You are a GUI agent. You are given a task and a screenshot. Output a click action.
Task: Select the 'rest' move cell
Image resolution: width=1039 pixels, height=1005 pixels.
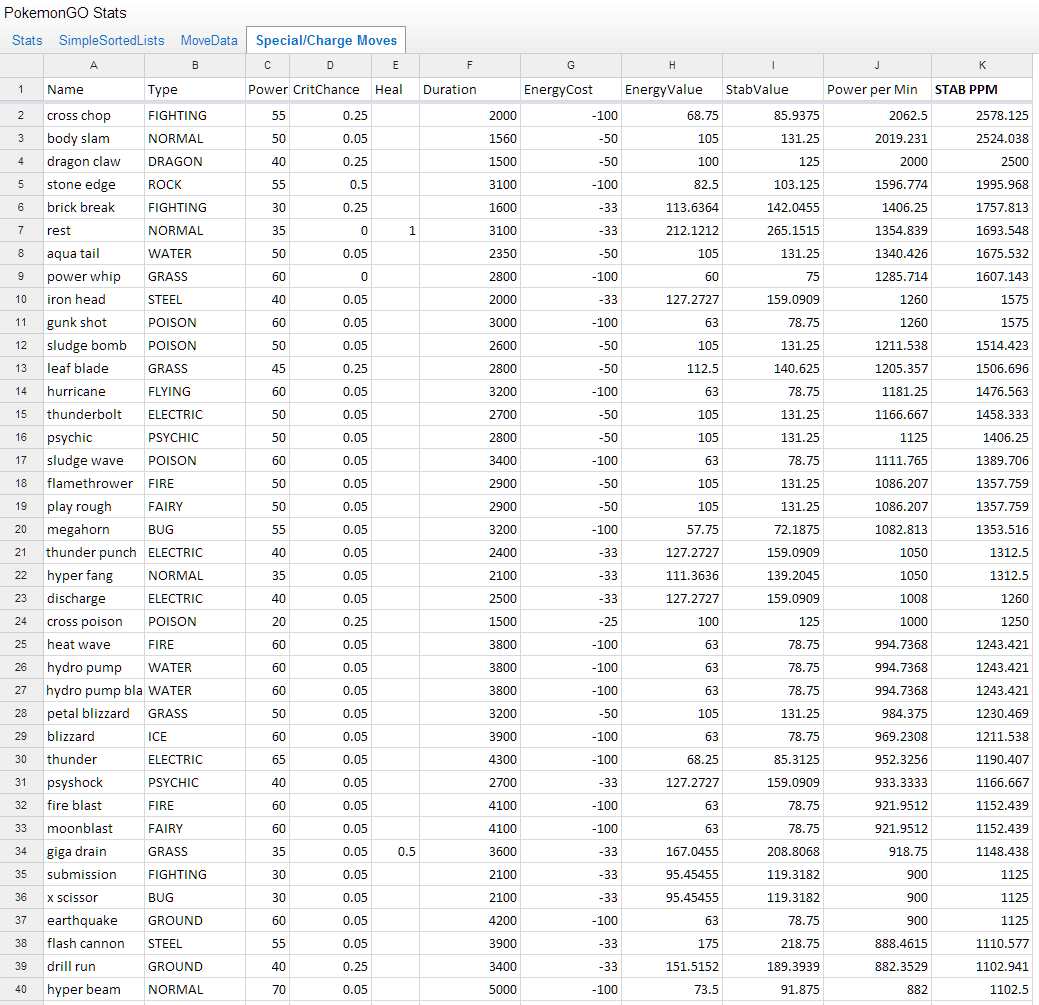click(93, 231)
